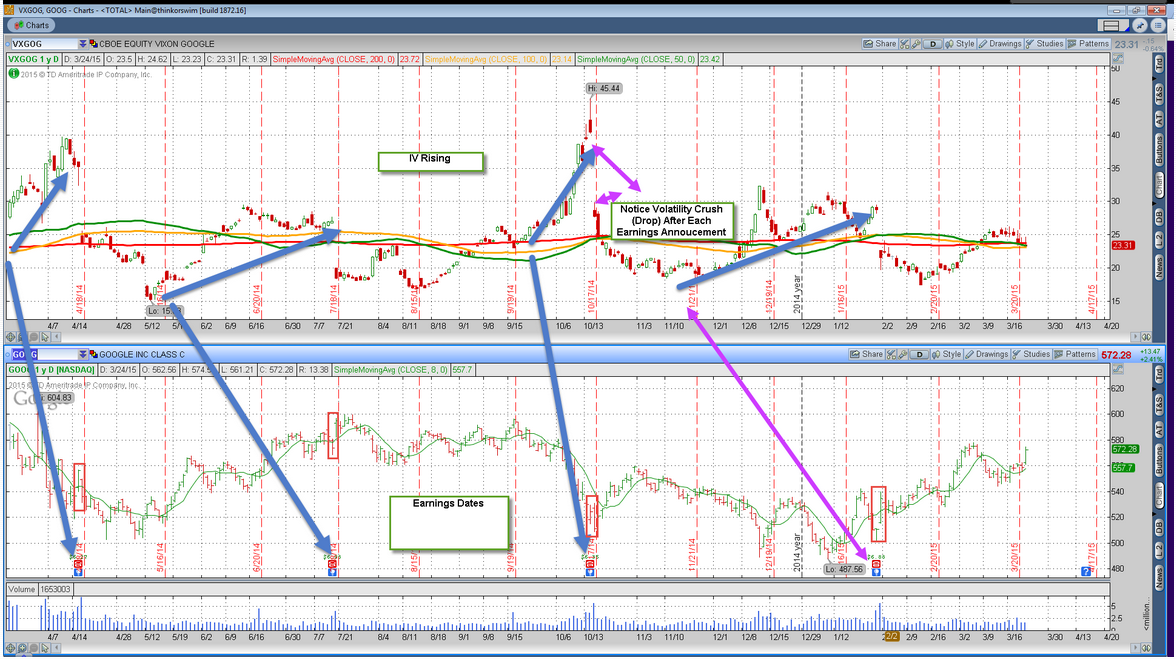Open the DB sidebar panel on the upper chart
Screen dimensions: 1176x659
[x=1160, y=217]
